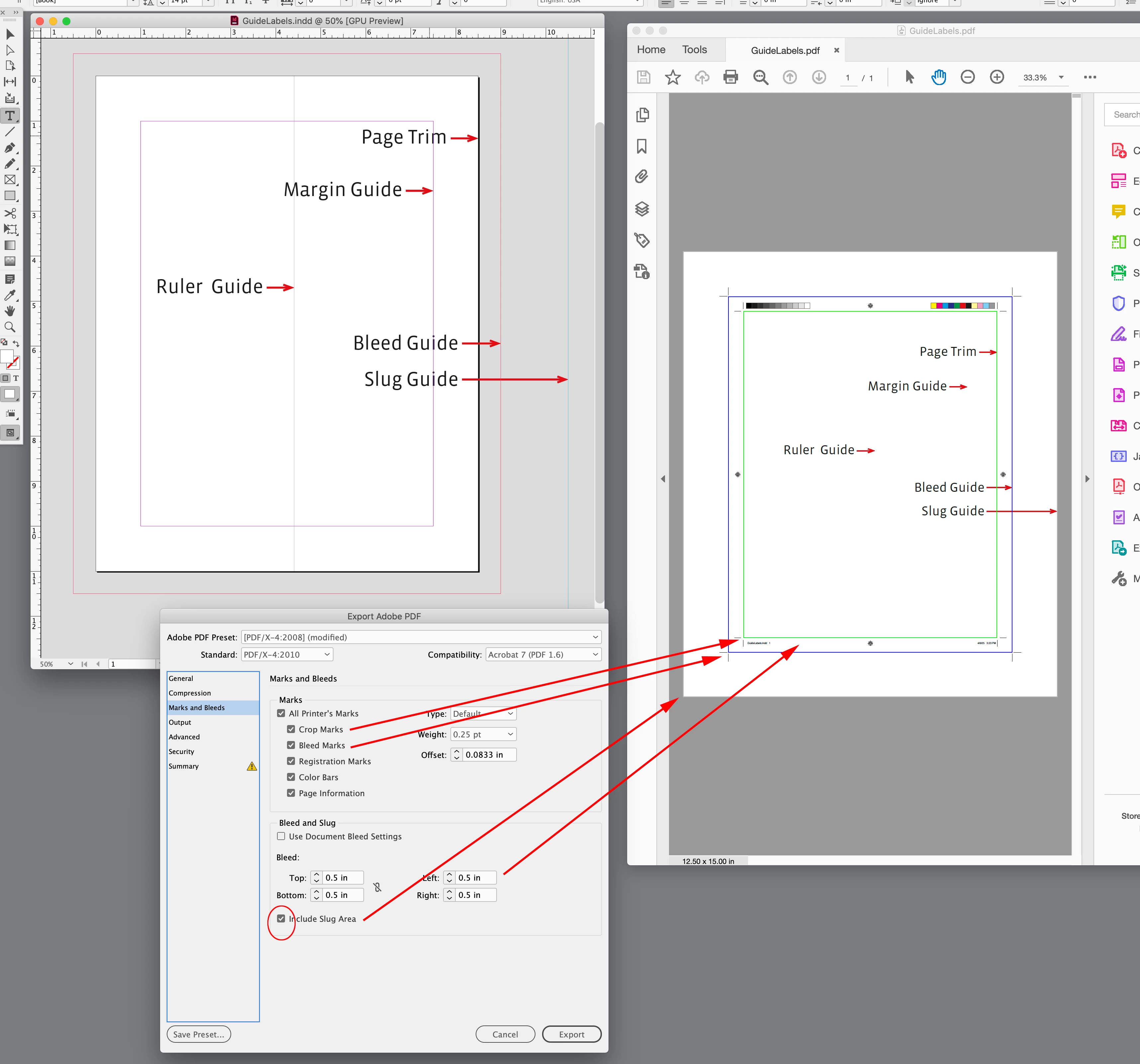Click the Acrobat print icon
1140x1064 pixels.
[x=730, y=77]
